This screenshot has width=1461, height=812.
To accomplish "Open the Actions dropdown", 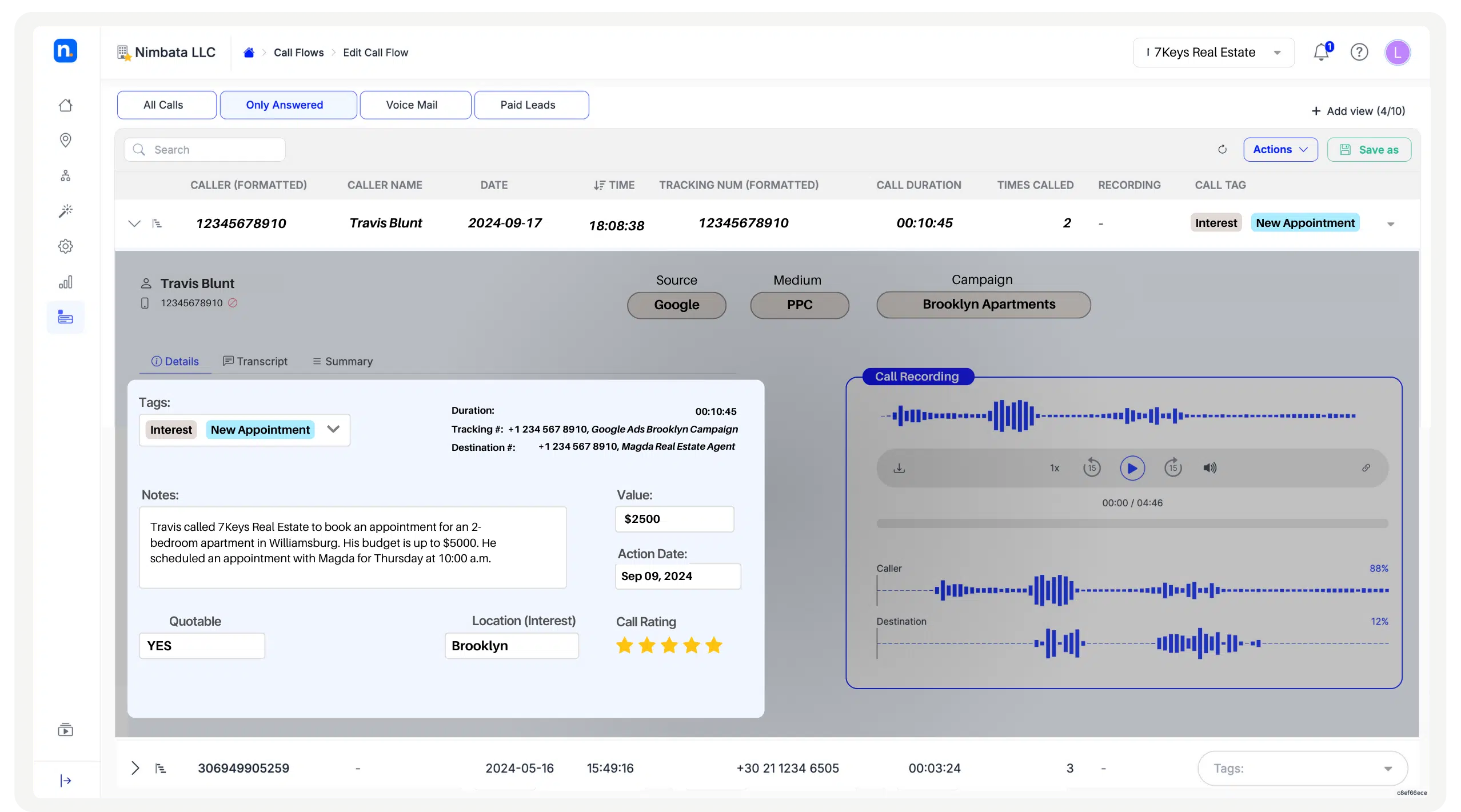I will [1280, 150].
